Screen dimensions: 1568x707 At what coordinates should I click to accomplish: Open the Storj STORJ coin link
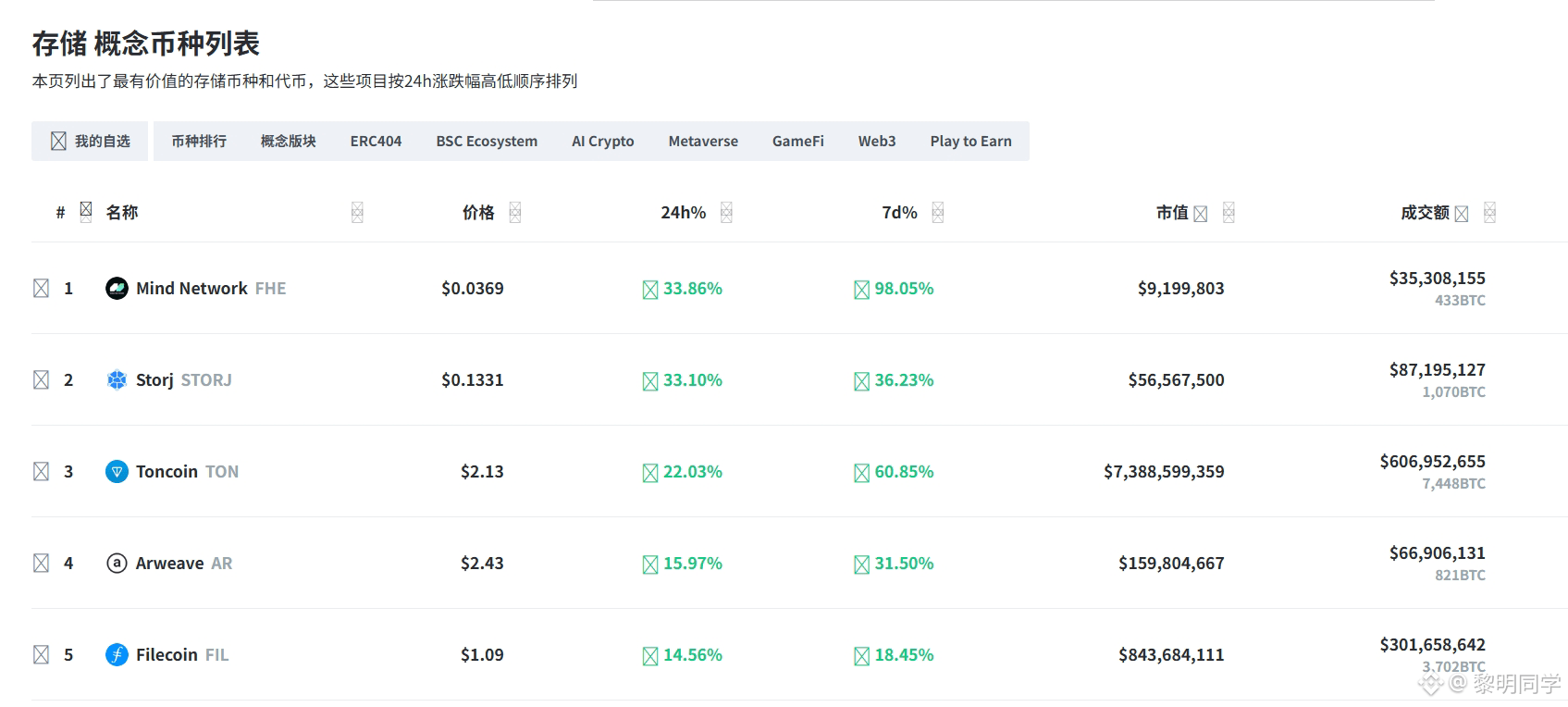[x=184, y=380]
